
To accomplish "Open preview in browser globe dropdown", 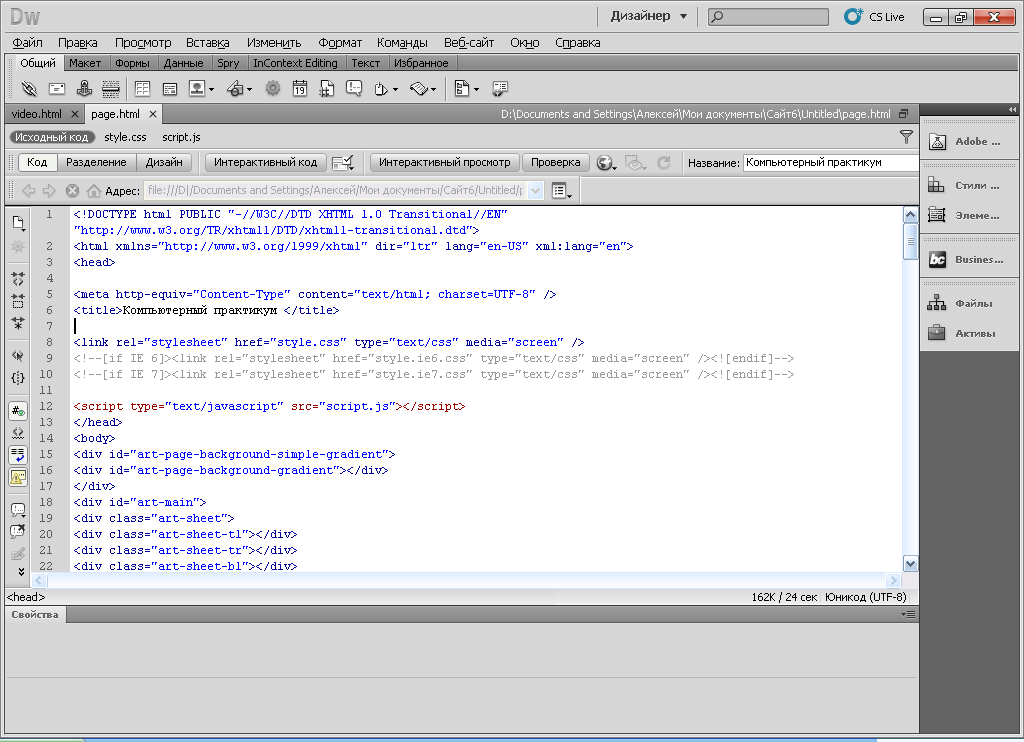I will click(606, 163).
